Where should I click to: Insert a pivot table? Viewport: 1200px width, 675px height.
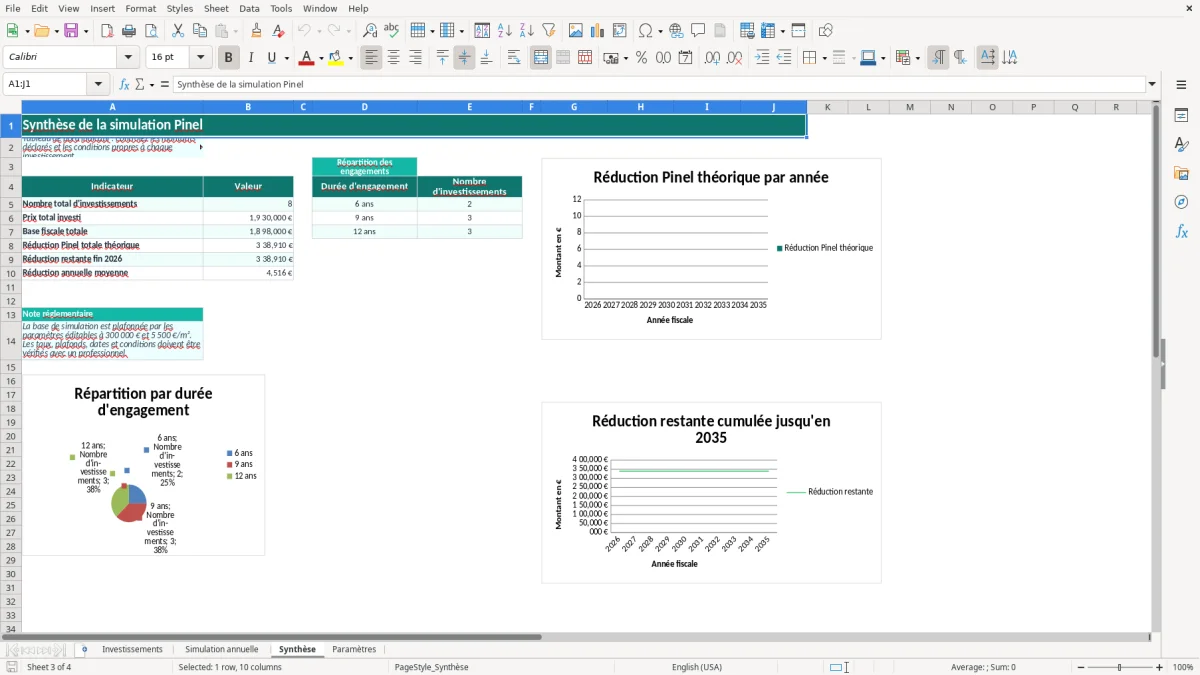coord(620,31)
